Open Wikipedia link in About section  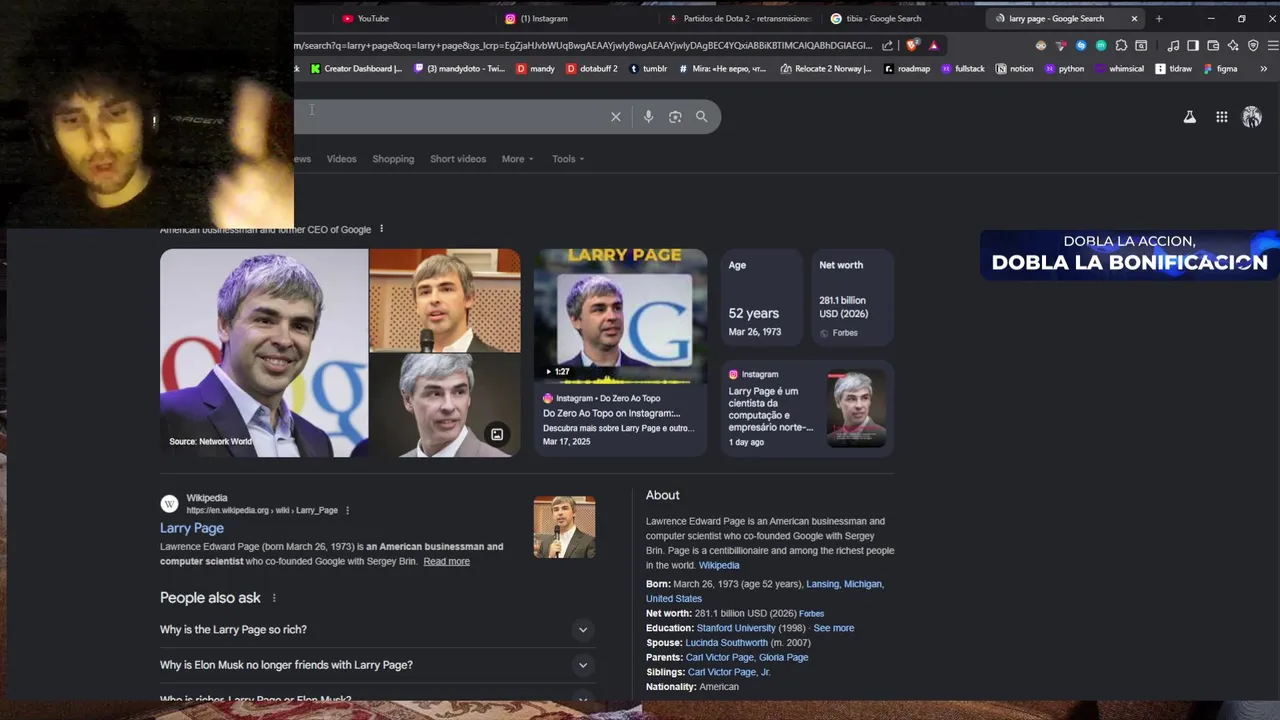pos(719,565)
